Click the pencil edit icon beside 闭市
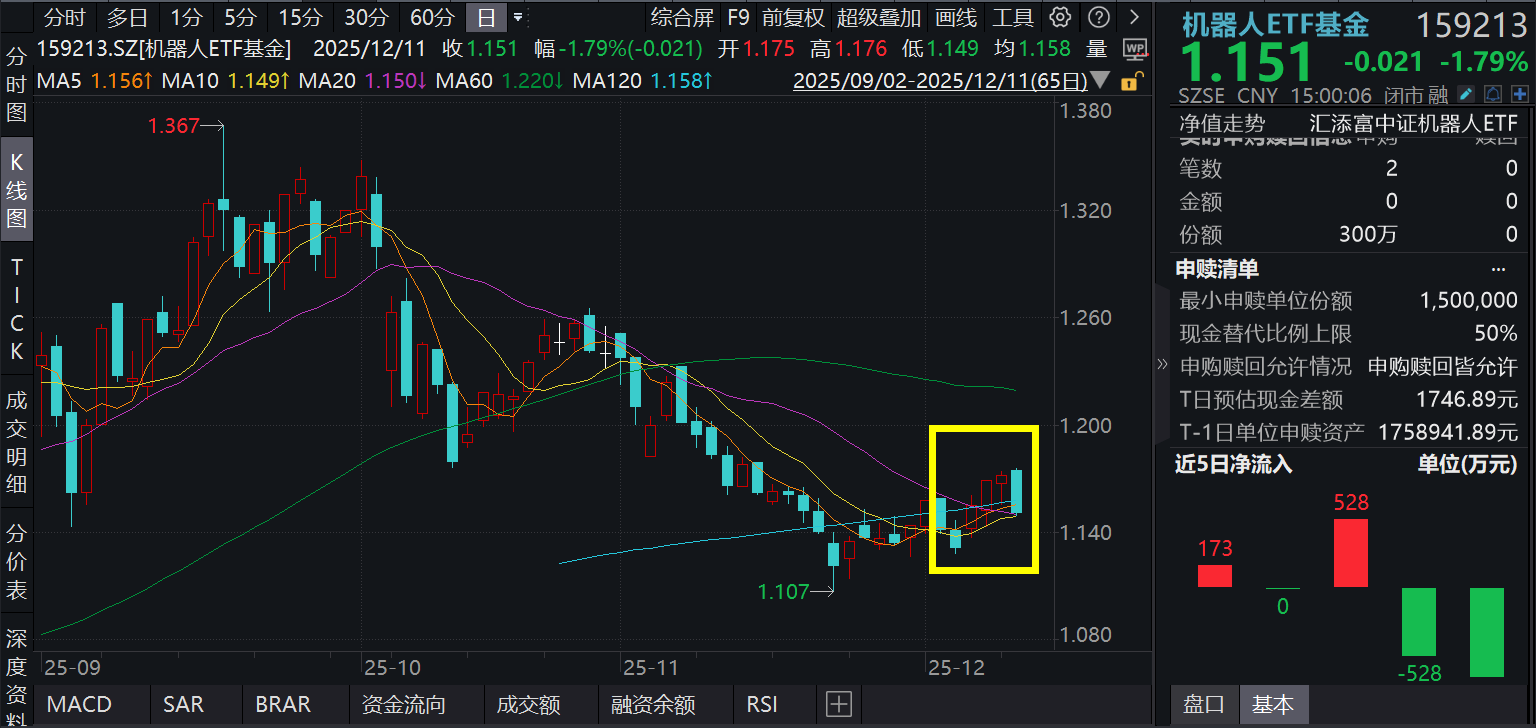This screenshot has height=728, width=1536. coord(1465,95)
